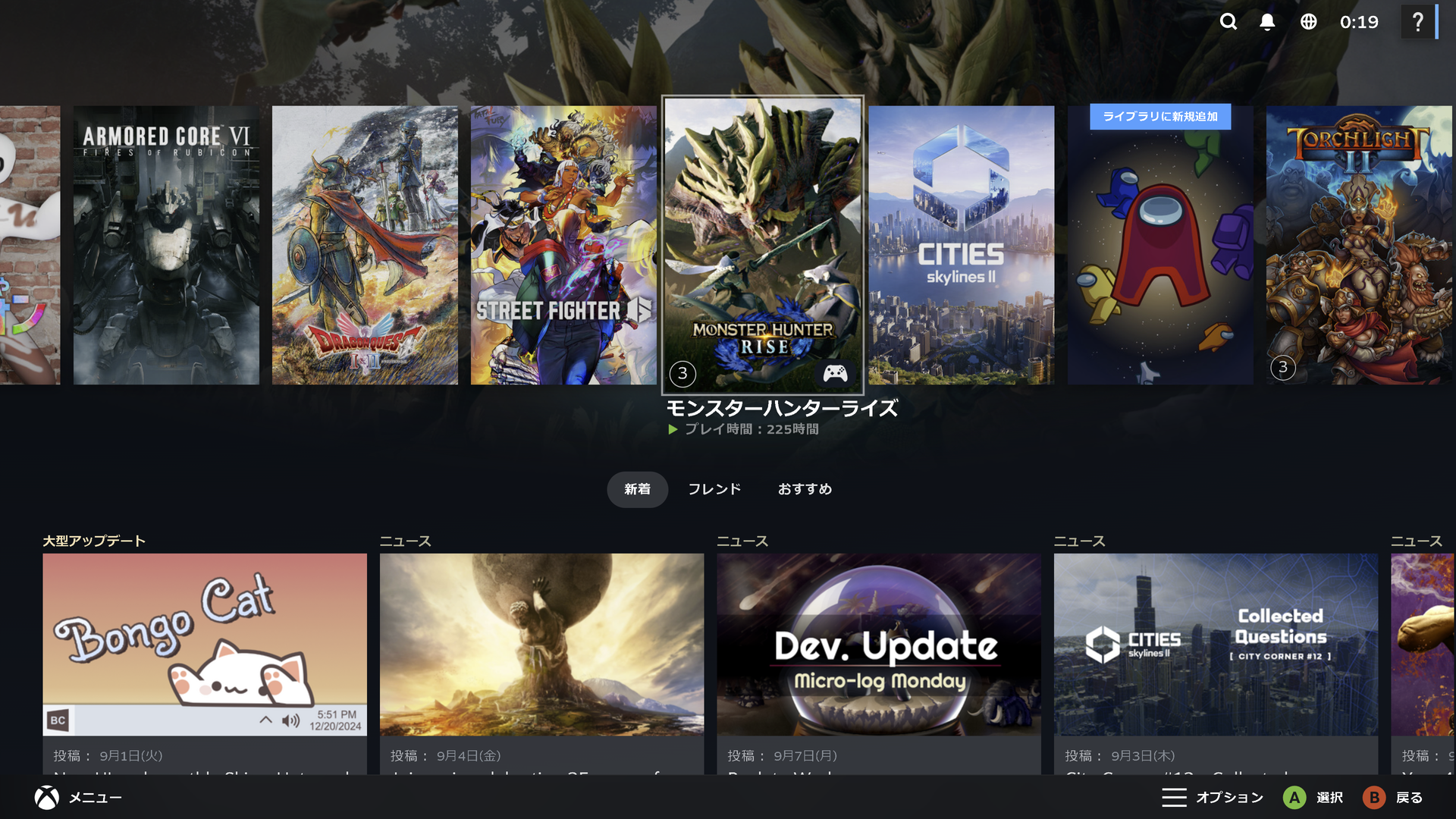Open the Dragon Quest I & II game cover
Viewport: 1456px width, 819px height.
pos(365,245)
